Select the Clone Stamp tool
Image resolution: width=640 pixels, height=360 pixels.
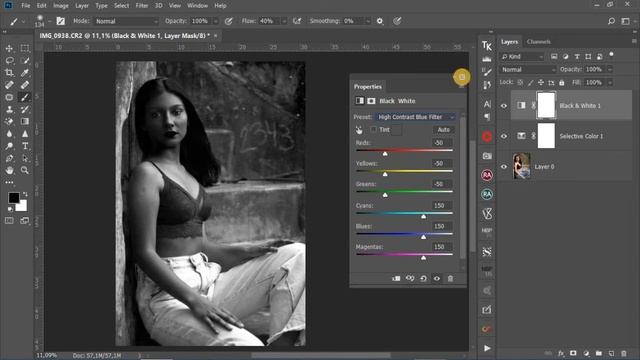9,109
